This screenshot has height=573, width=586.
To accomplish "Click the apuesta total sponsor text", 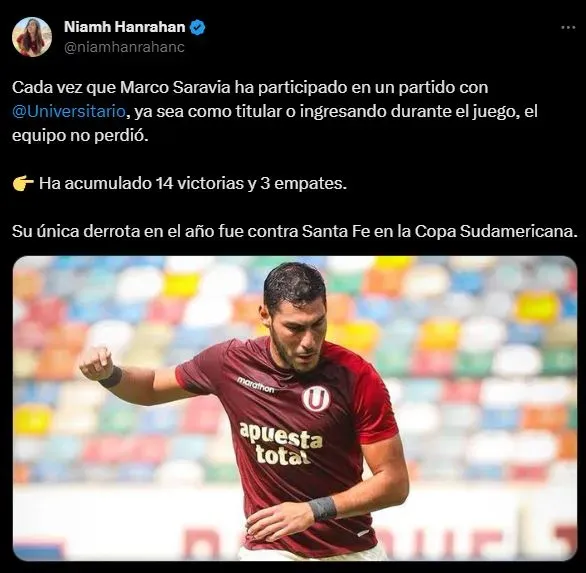I will (x=281, y=444).
